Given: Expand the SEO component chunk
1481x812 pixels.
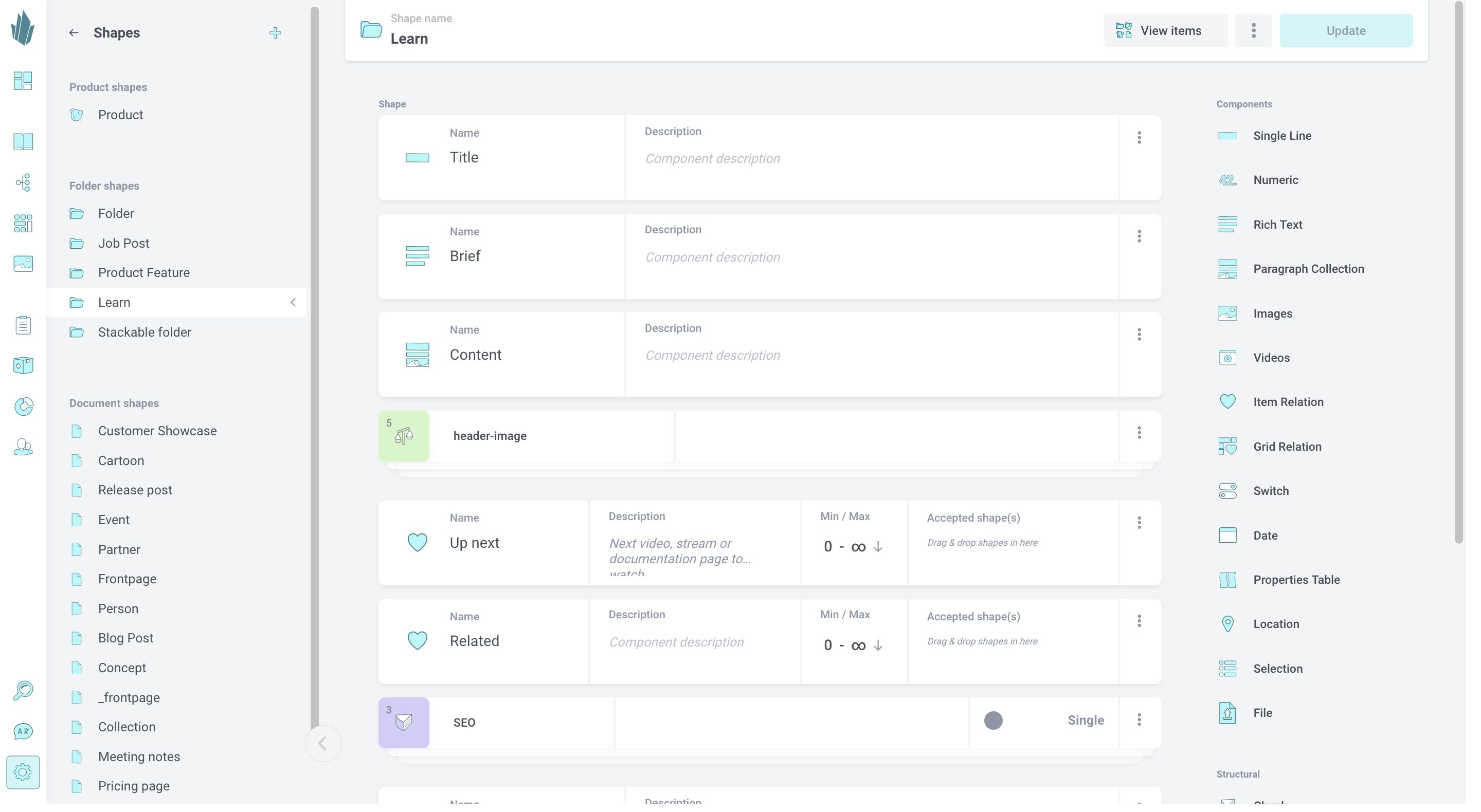Looking at the screenshot, I should point(404,723).
